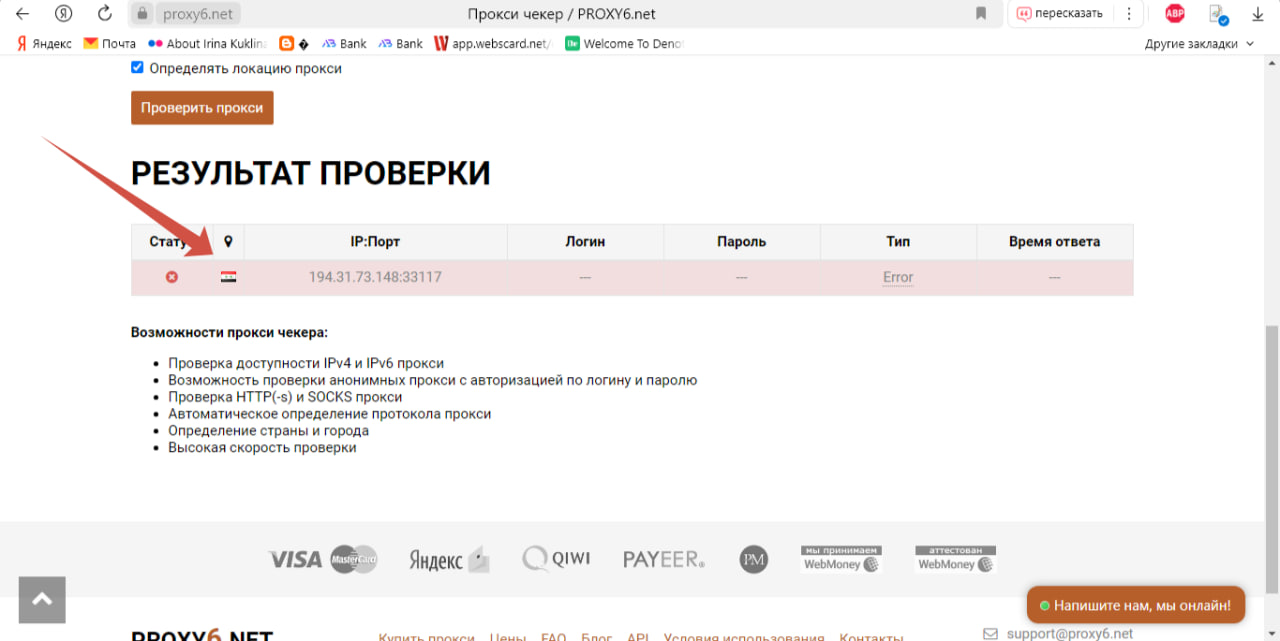Click the red error status icon in result row
The height and width of the screenshot is (641, 1280).
[x=172, y=277]
